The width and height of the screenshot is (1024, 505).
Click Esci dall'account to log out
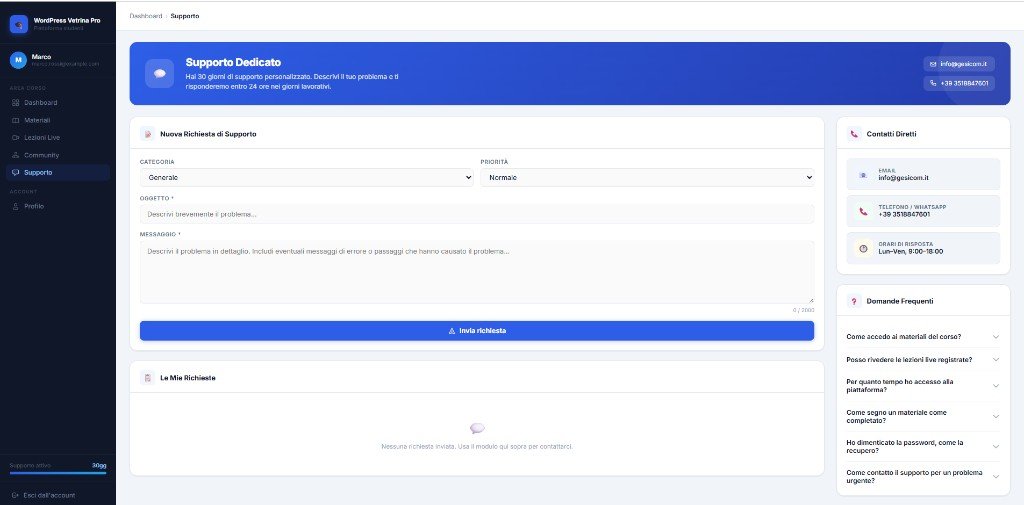[x=49, y=495]
